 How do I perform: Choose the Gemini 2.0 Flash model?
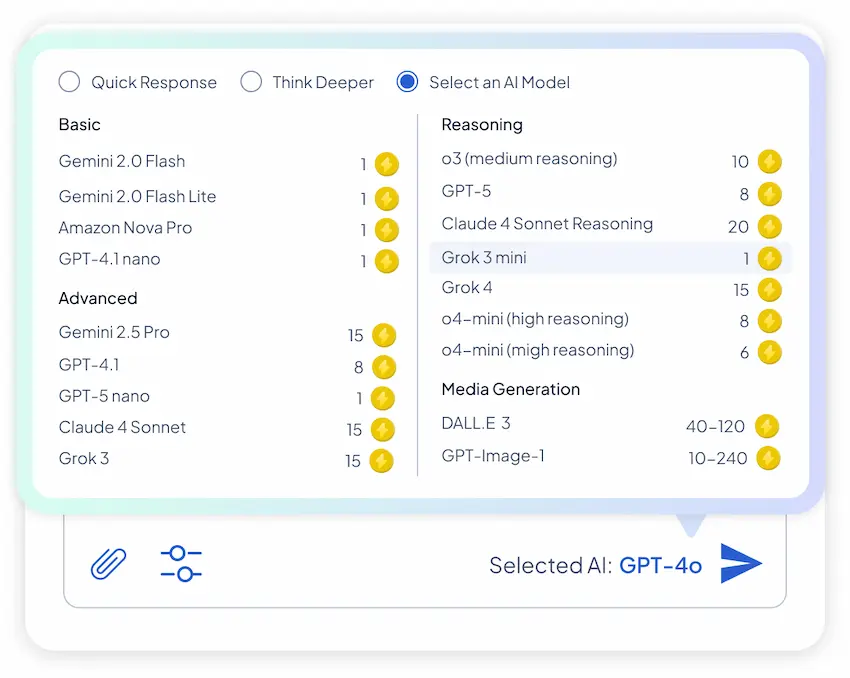click(x=122, y=162)
